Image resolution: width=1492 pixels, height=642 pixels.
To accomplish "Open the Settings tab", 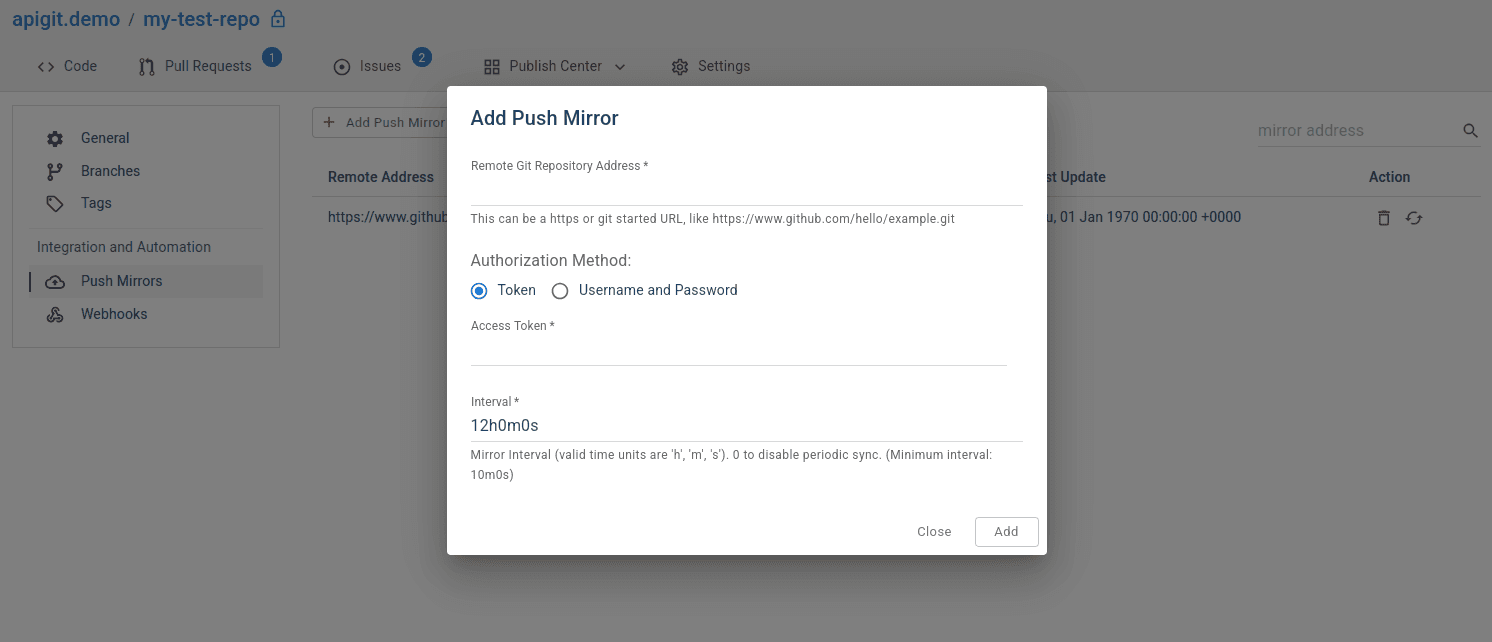I will (711, 66).
